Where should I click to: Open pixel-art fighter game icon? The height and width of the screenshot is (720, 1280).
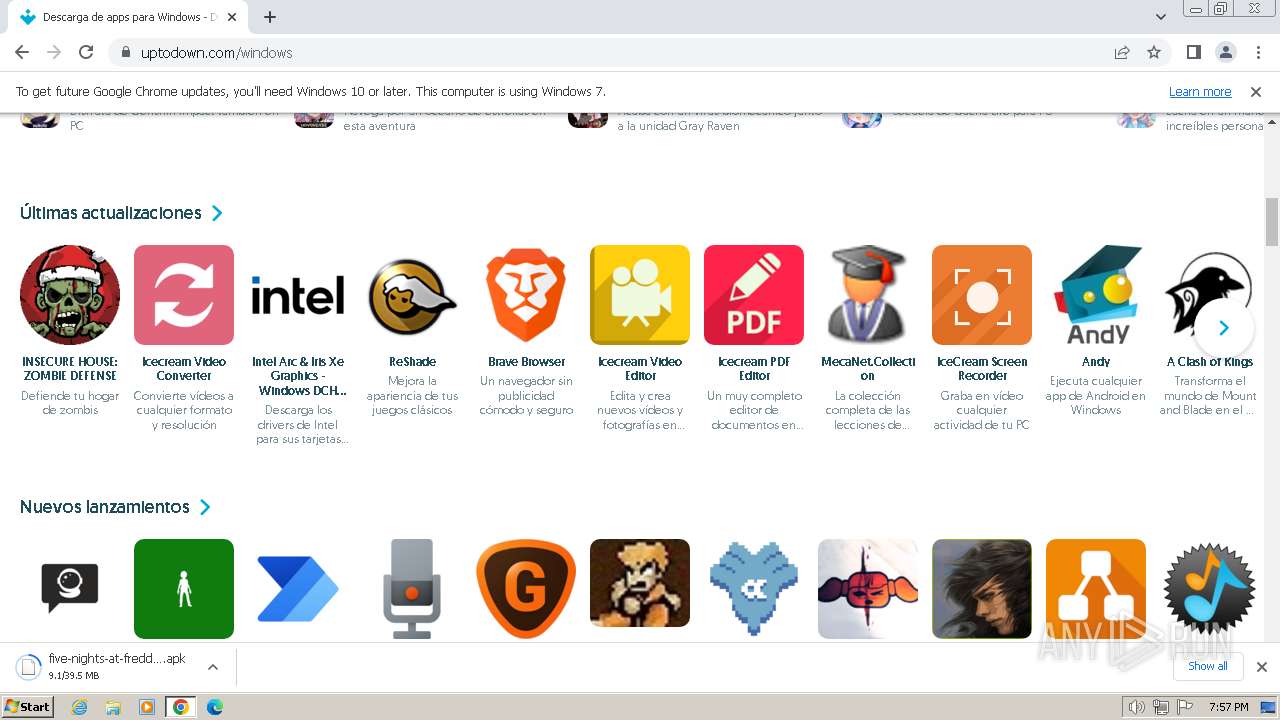point(640,583)
